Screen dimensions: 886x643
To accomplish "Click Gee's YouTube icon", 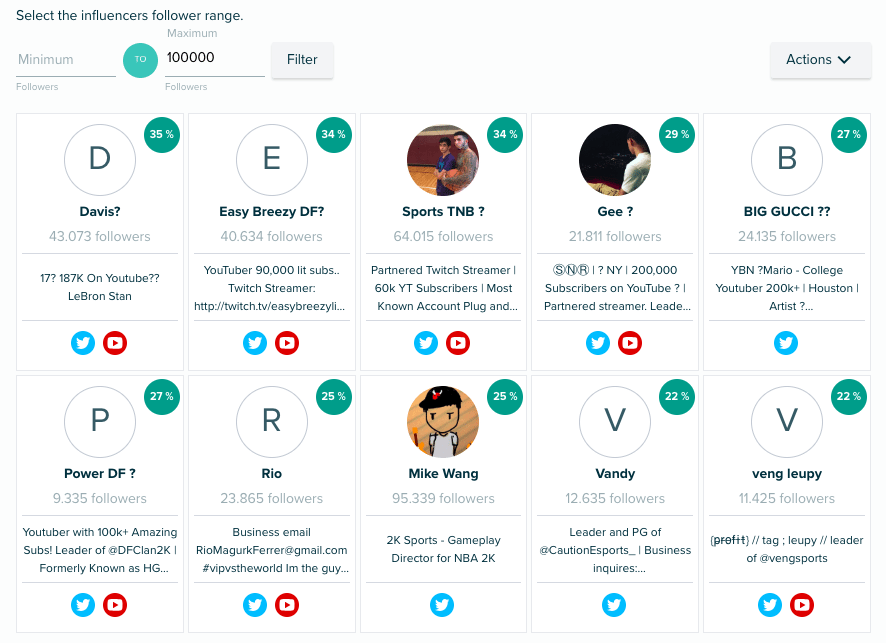I will tap(630, 343).
